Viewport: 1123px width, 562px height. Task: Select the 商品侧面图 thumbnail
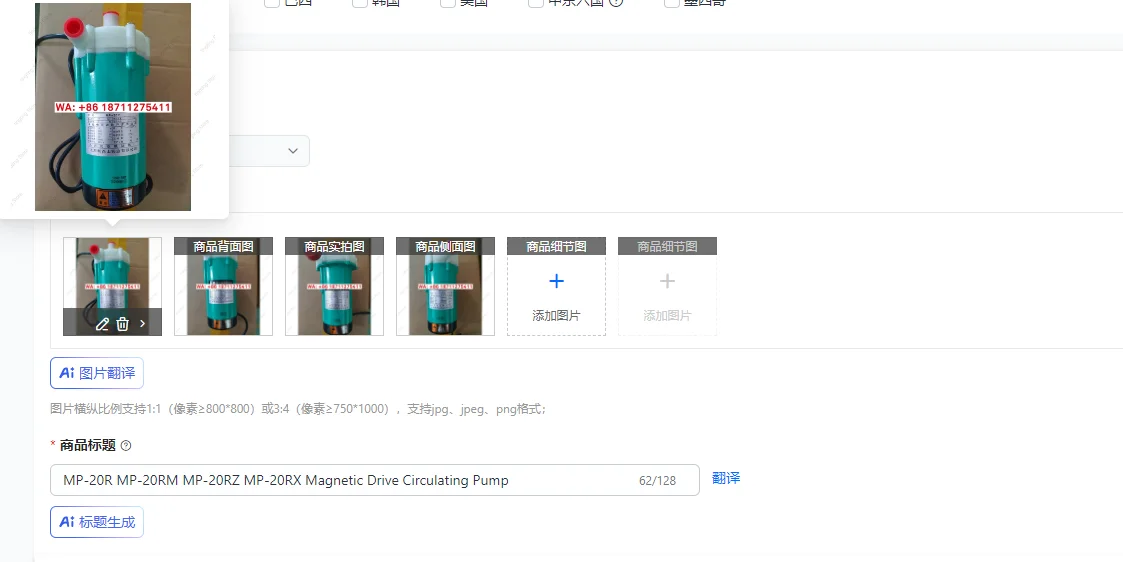point(445,286)
